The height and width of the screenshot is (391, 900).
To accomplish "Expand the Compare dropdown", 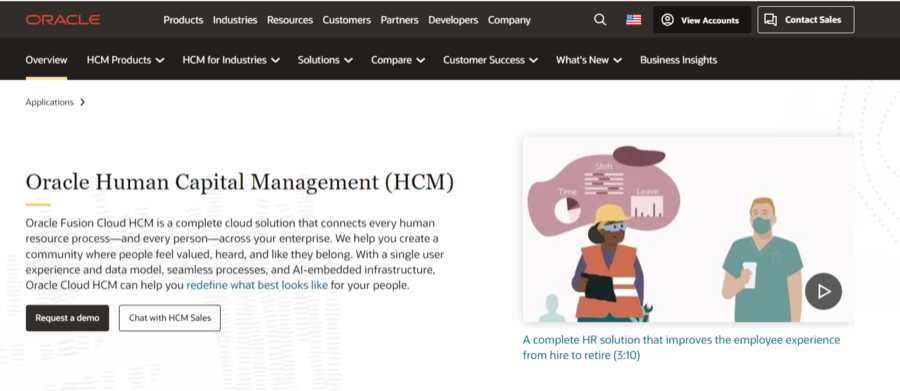I will point(398,60).
